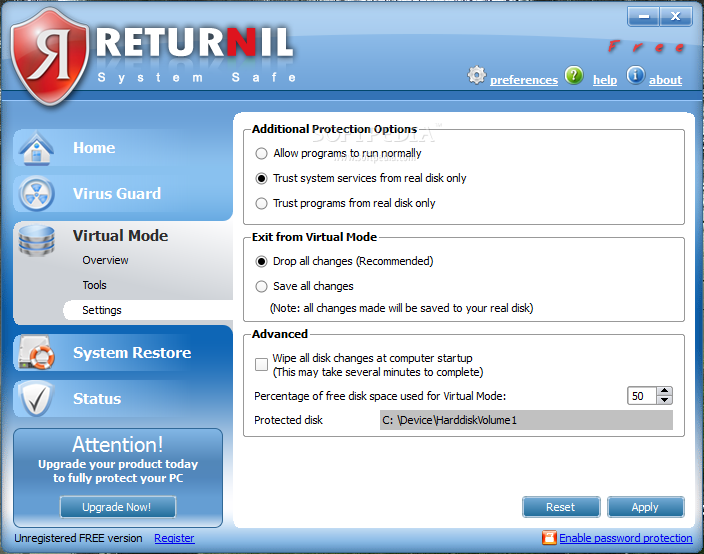
Task: Select Allow programs to run normally
Action: coord(261,154)
